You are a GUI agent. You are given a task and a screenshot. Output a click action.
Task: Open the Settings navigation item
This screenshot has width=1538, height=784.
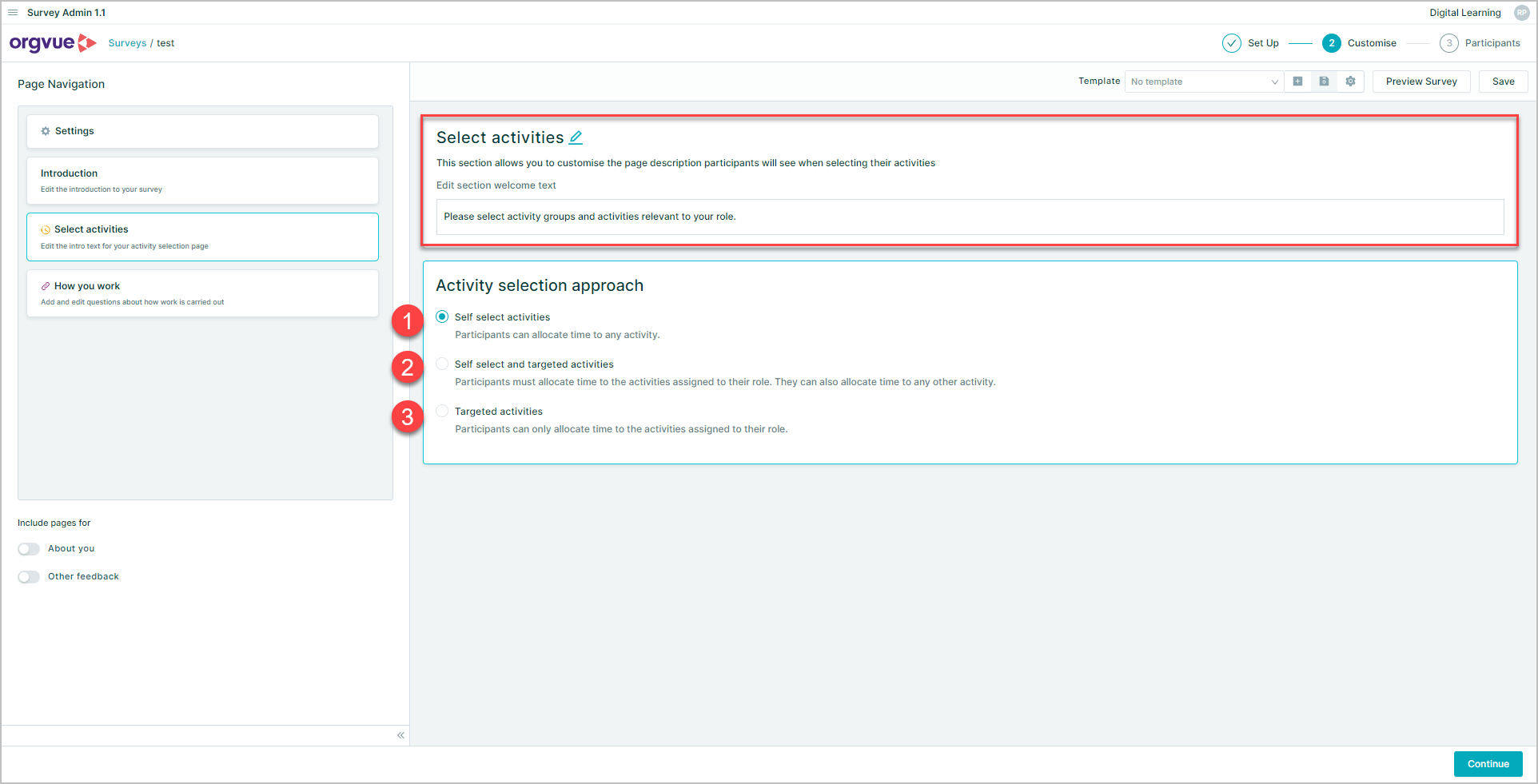[x=202, y=131]
